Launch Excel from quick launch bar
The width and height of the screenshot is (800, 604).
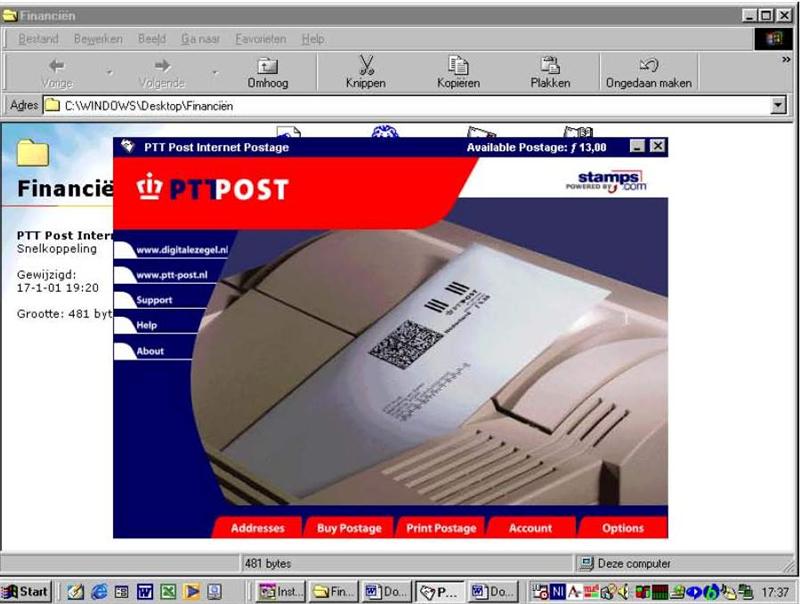tap(168, 592)
